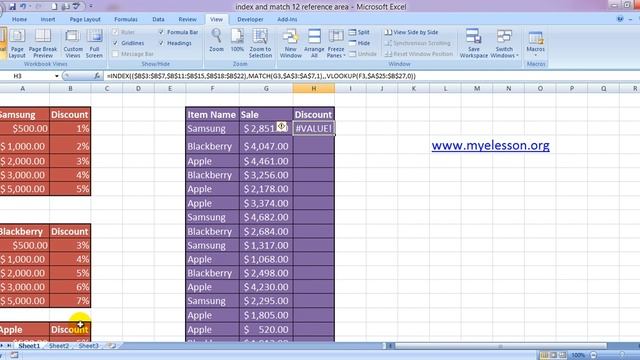The height and width of the screenshot is (360, 640).
Task: Open the Excel Help icon
Action: pyautogui.click(x=620, y=19)
